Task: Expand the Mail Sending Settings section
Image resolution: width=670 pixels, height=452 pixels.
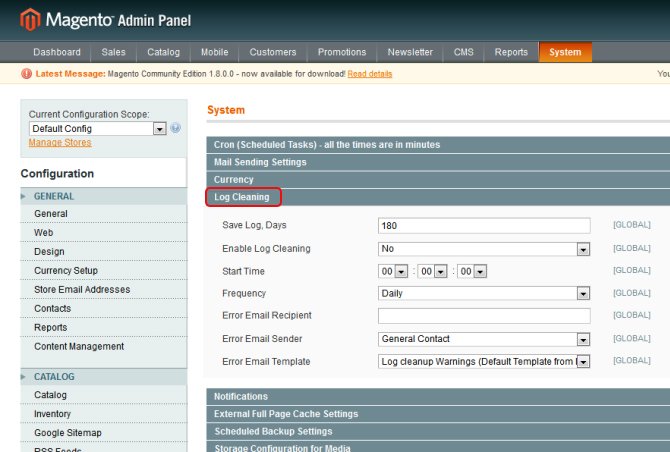Action: (x=438, y=162)
